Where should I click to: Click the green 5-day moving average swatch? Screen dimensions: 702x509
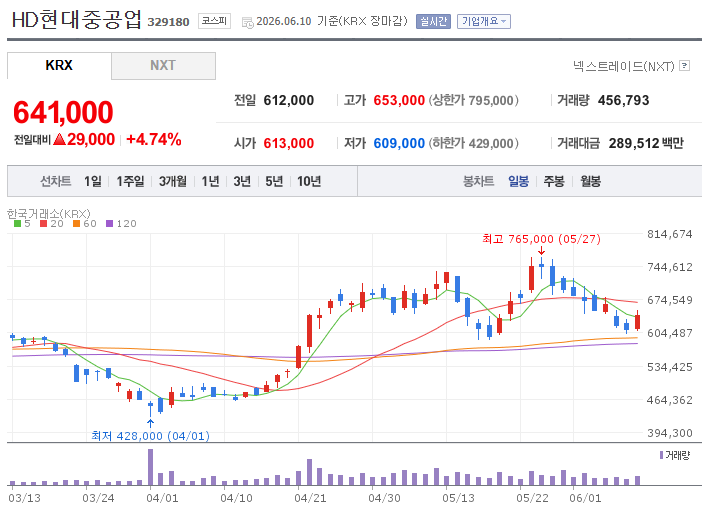pos(17,223)
